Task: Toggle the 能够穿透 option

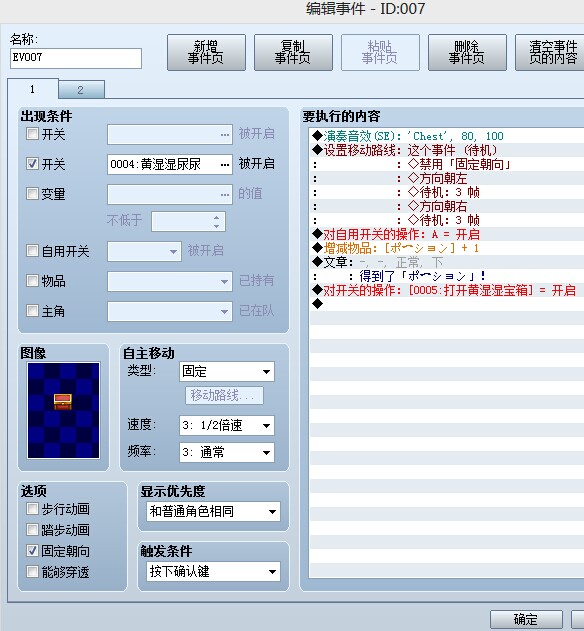Action: coord(32,571)
